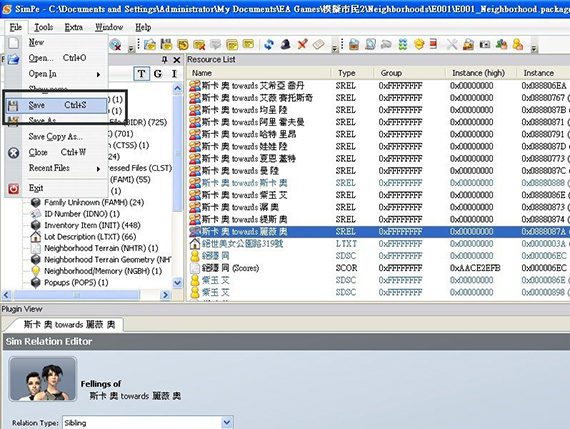Click the blue refresh arrows toolbar icon
Screen dimensions: 570x429
tap(269, 45)
